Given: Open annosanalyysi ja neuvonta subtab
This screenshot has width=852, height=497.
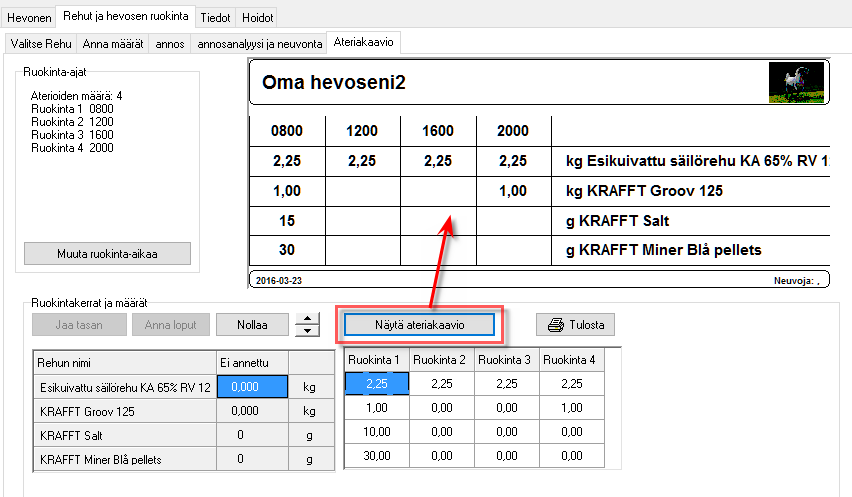Looking at the screenshot, I should (x=260, y=44).
